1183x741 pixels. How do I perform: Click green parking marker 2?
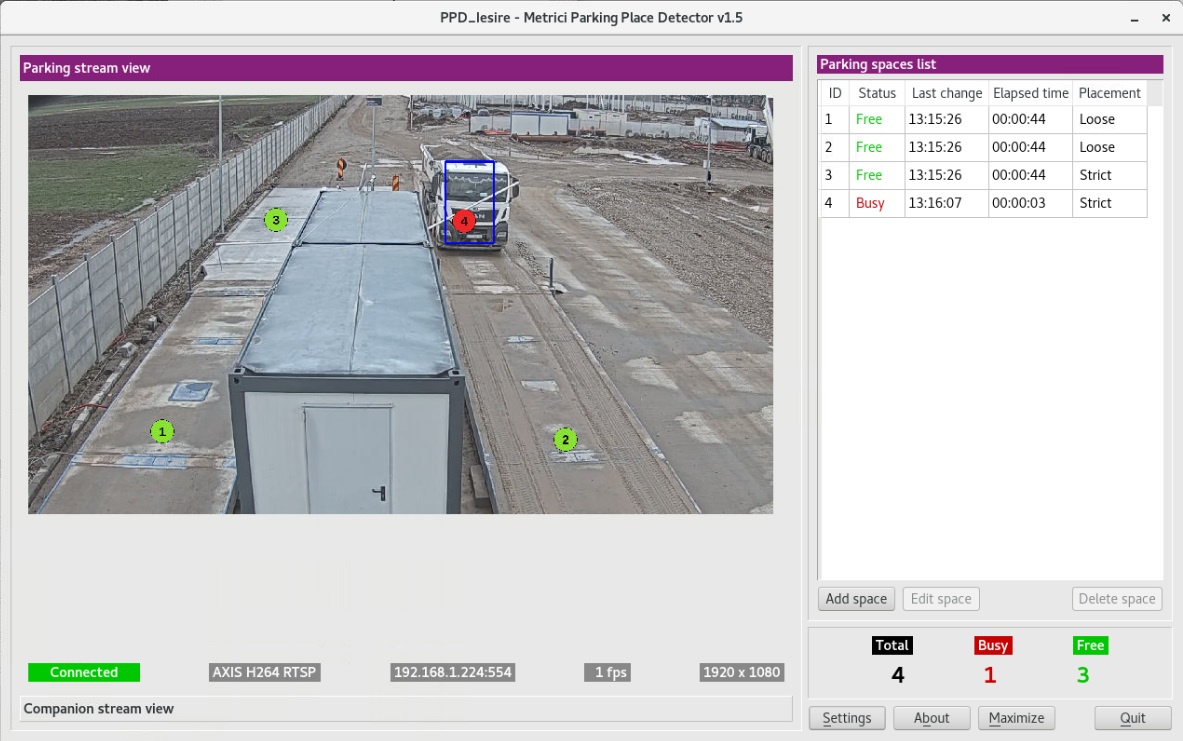(565, 439)
